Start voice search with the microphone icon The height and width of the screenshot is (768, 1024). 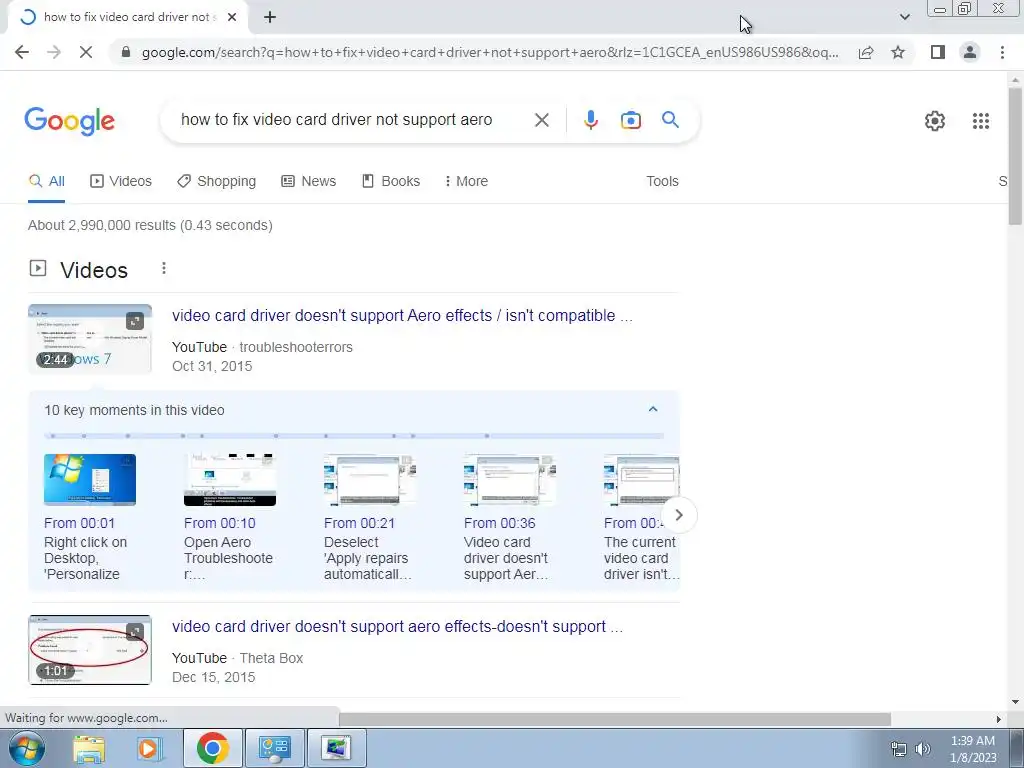coord(590,120)
